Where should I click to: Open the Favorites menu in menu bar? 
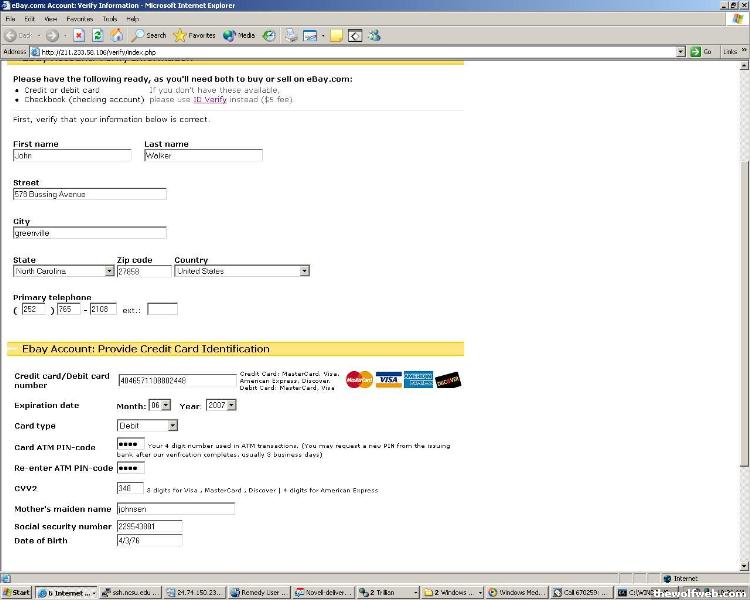coord(79,19)
